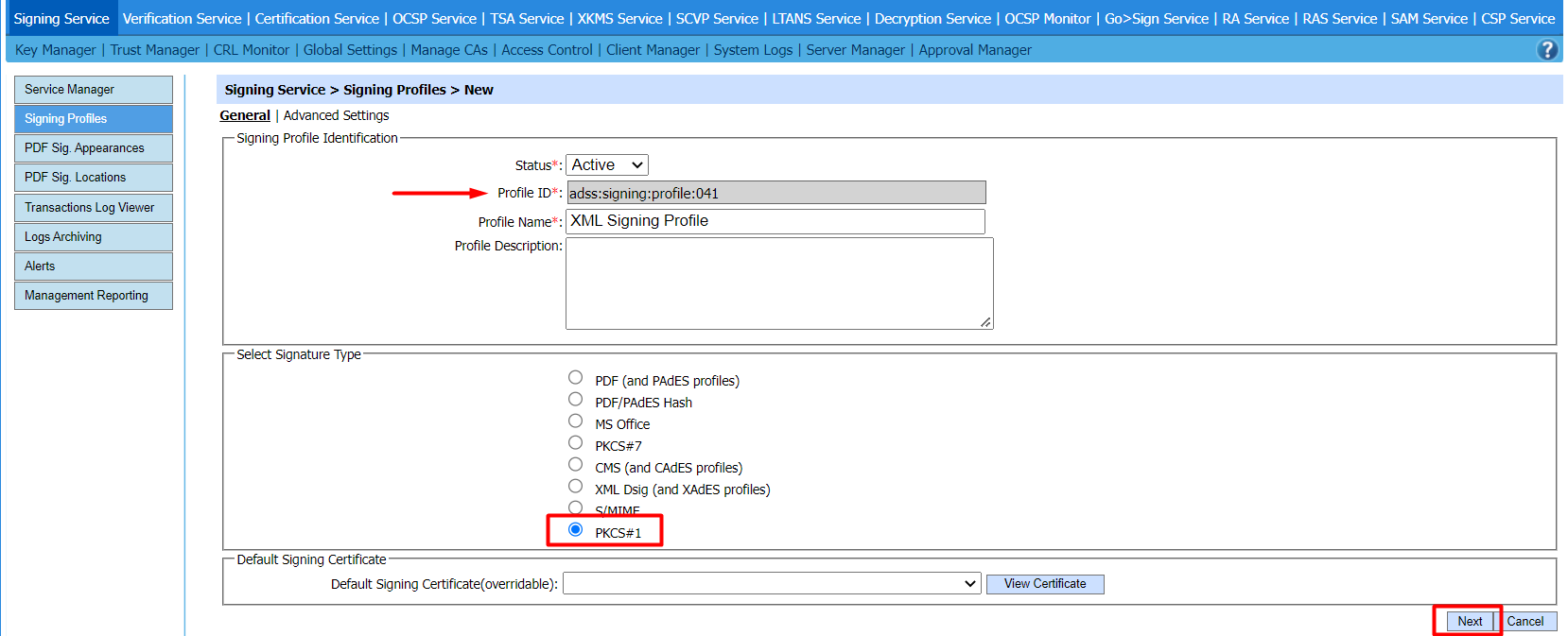This screenshot has width=1568, height=636.
Task: Focus the Profile Description text area
Action: pyautogui.click(x=778, y=284)
